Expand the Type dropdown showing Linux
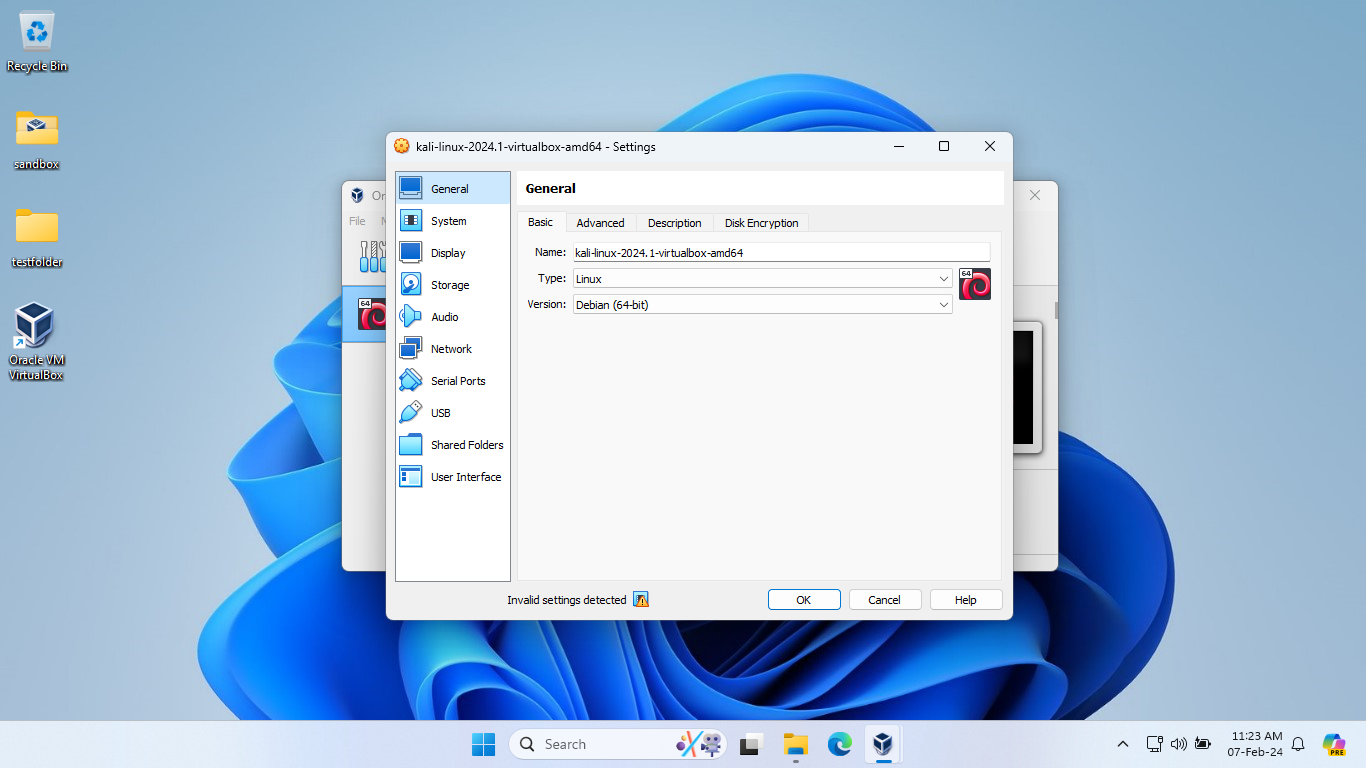Screen dimensions: 1366x768 click(762, 279)
